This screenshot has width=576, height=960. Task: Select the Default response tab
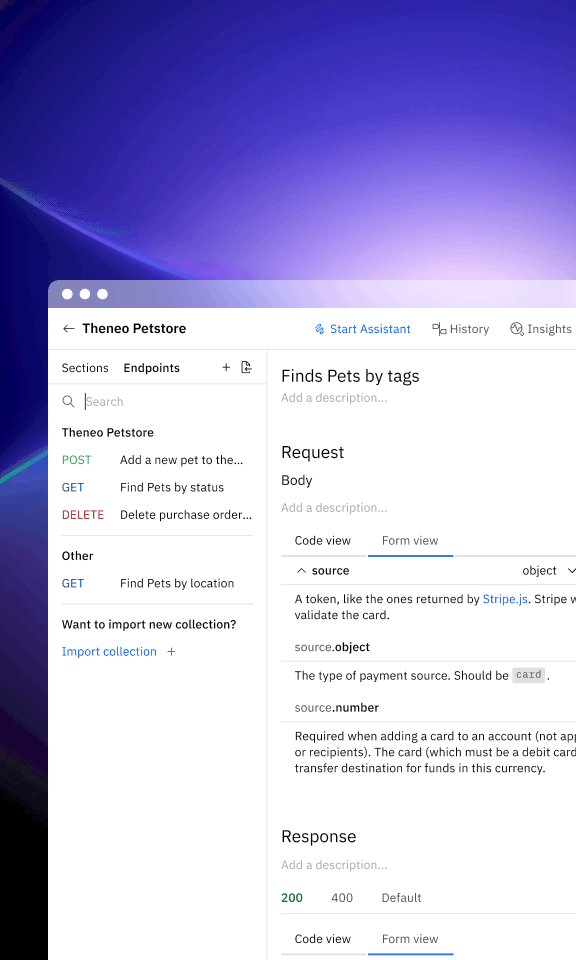[x=402, y=898]
